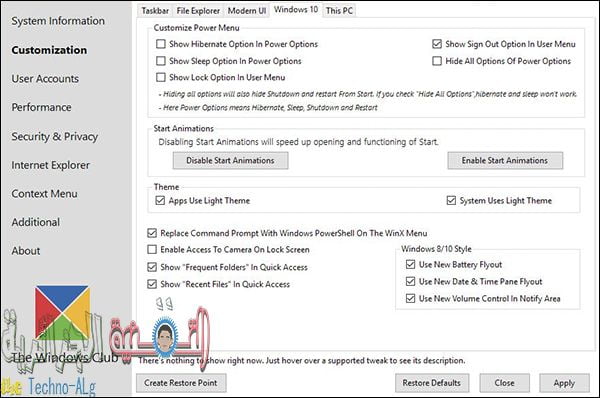Toggle System Uses Light Theme checkbox
The height and width of the screenshot is (398, 600).
[451, 201]
